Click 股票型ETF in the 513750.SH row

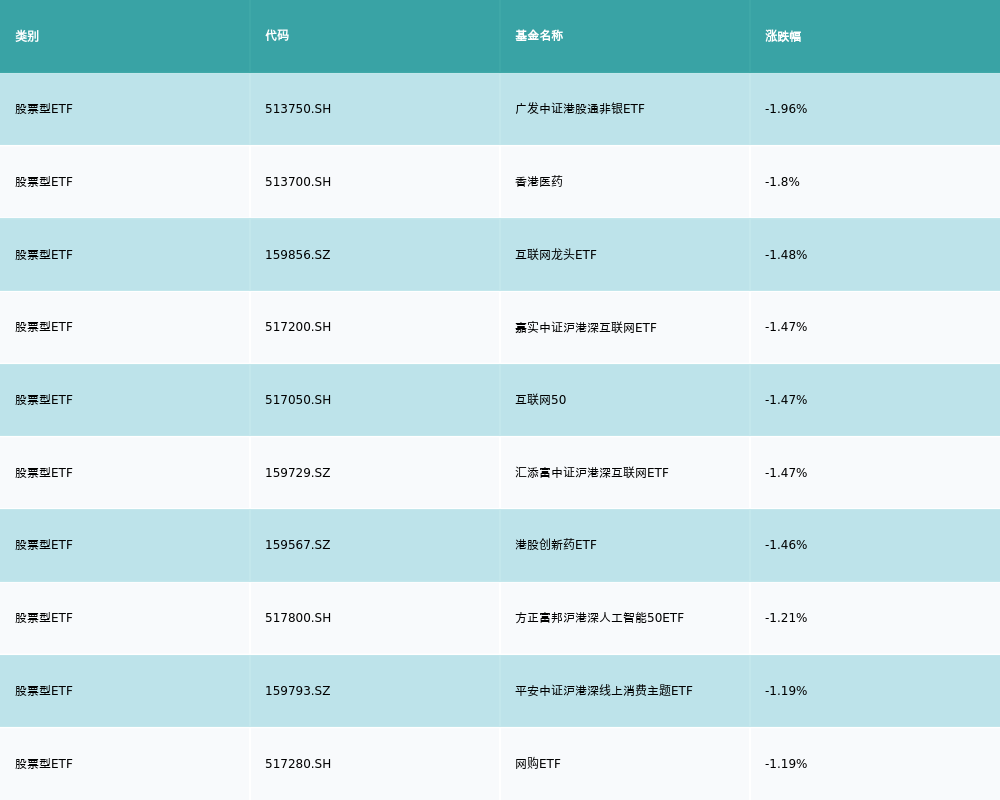pos(44,109)
